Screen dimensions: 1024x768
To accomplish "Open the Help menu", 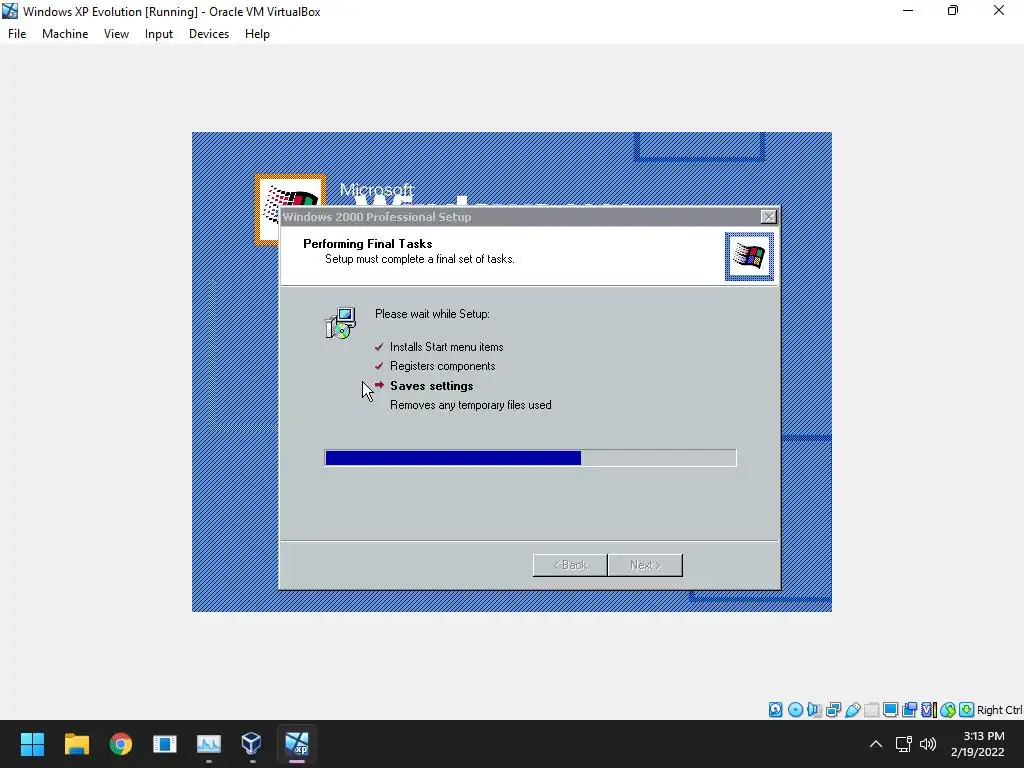I will point(257,34).
